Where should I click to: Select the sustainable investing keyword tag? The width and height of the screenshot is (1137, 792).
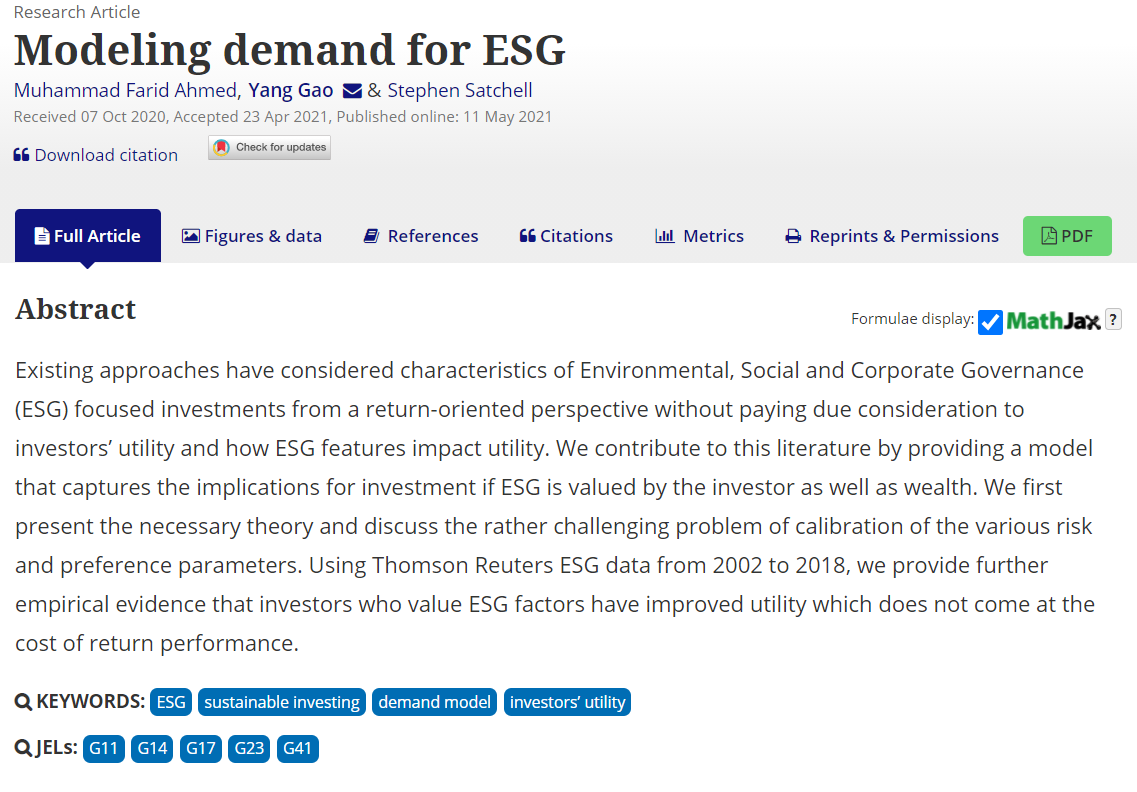pos(282,702)
